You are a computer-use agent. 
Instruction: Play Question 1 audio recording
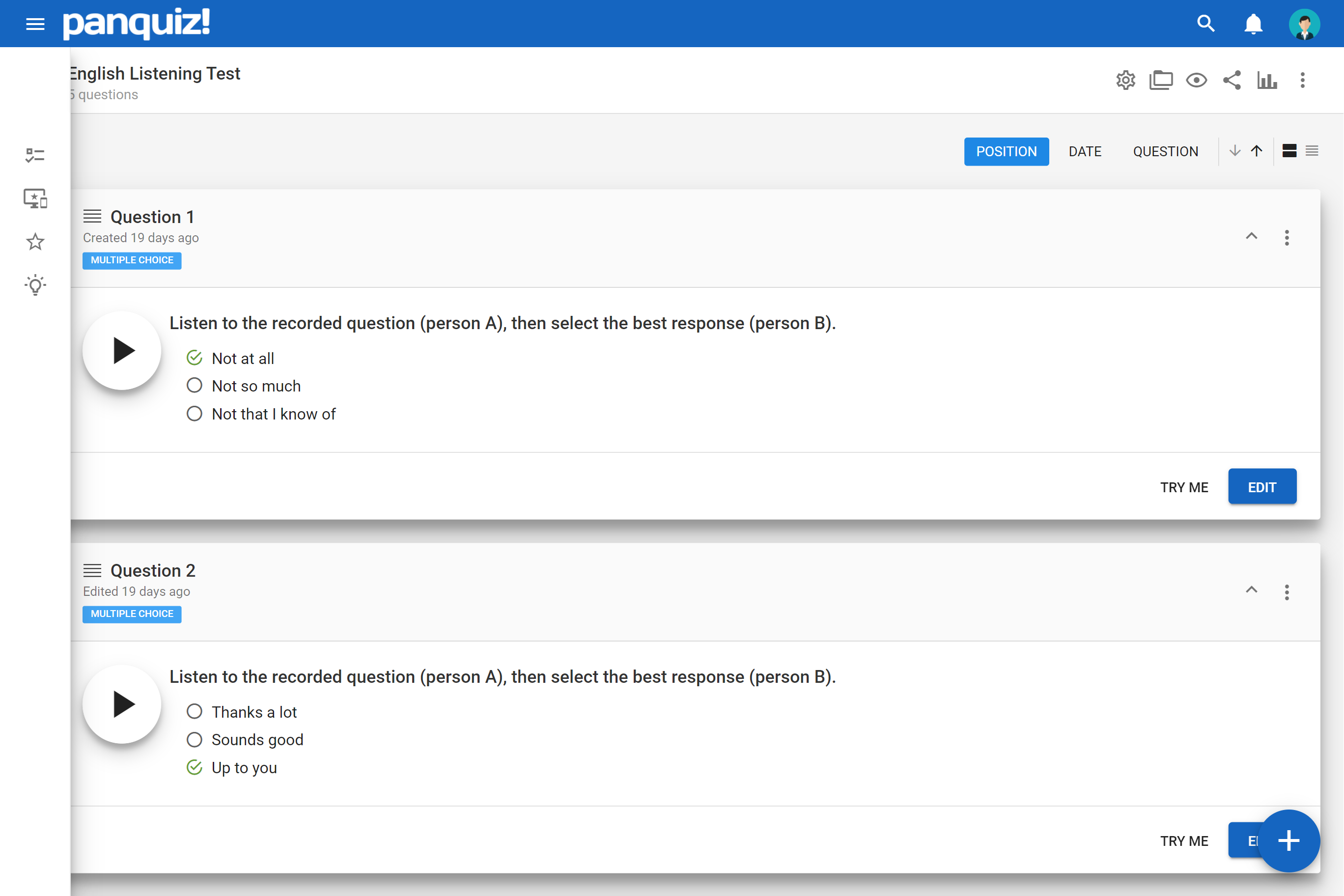coord(122,350)
